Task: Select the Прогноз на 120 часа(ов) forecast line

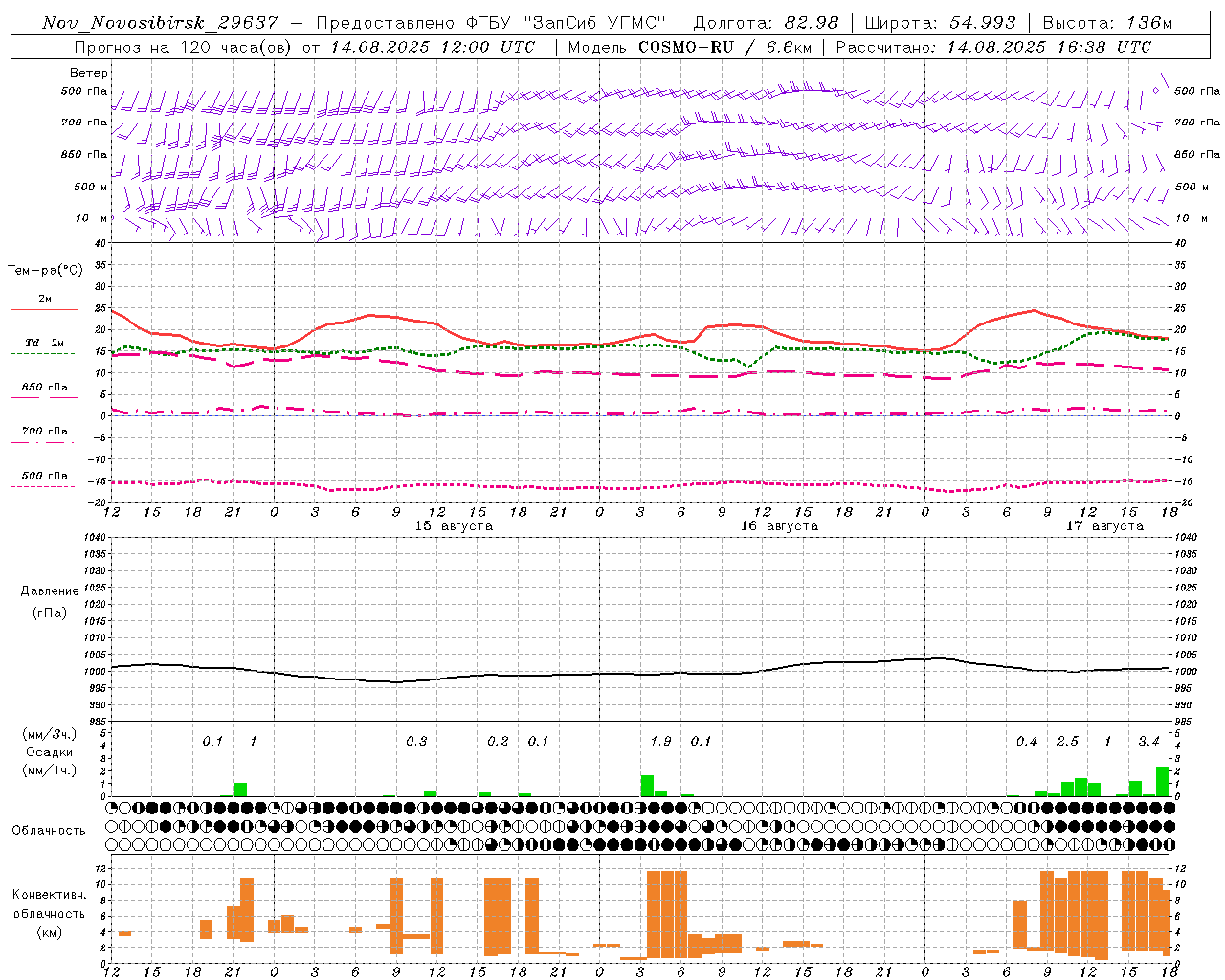Action: coord(304,47)
